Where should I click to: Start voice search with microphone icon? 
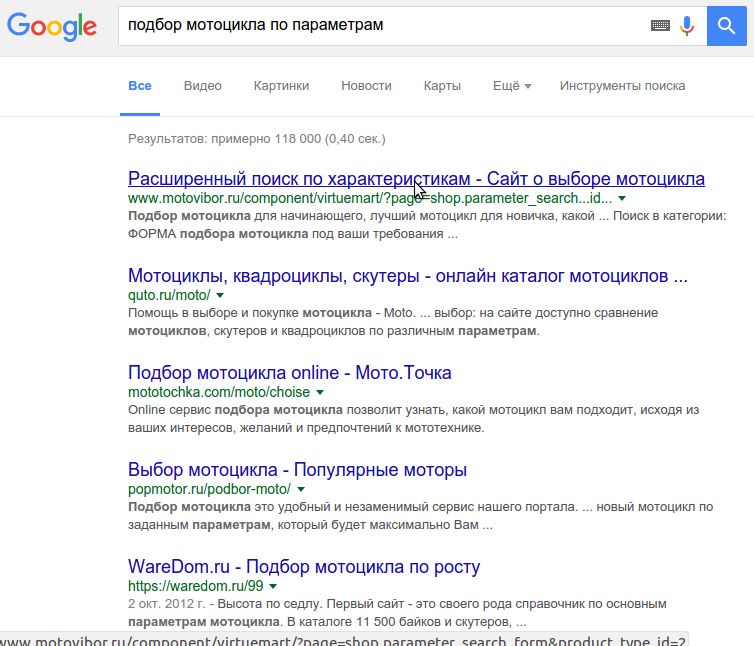coord(687,25)
